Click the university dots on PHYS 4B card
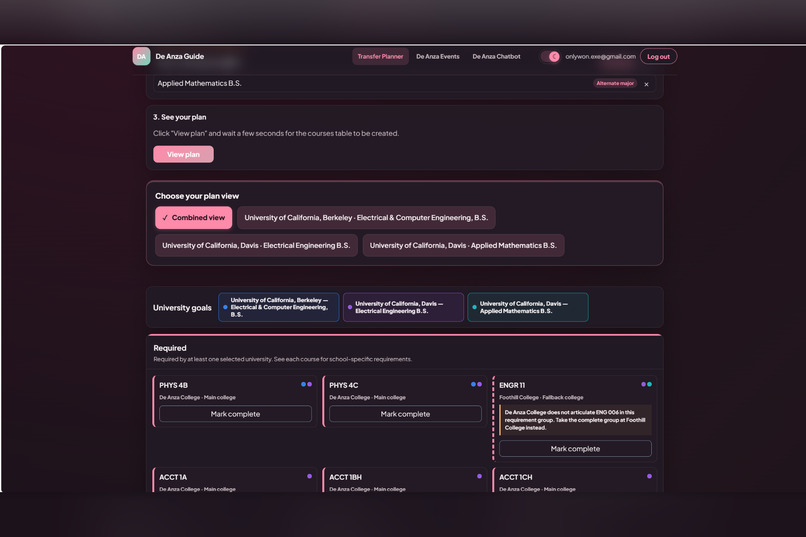 point(306,384)
